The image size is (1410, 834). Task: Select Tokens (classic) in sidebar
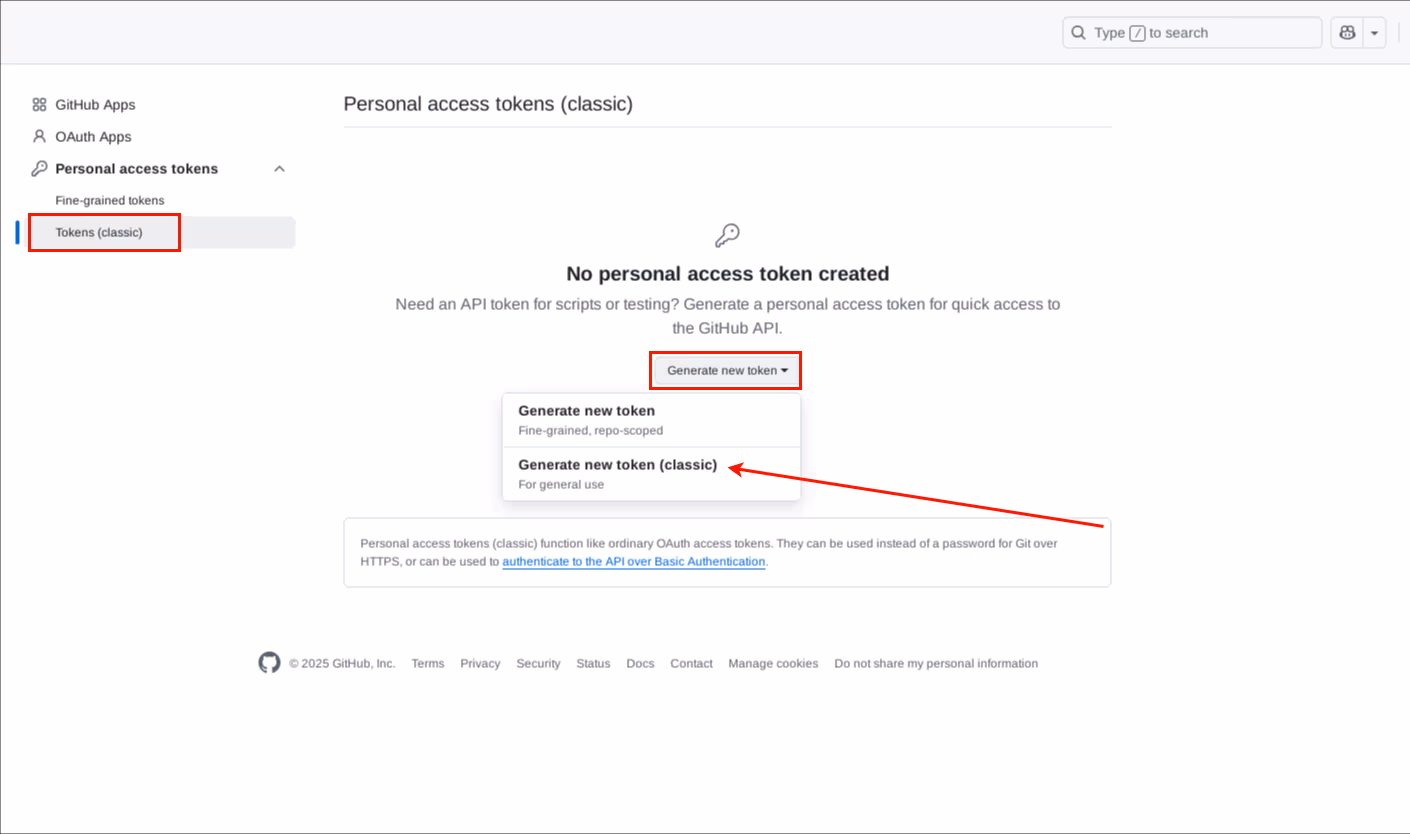tap(99, 233)
